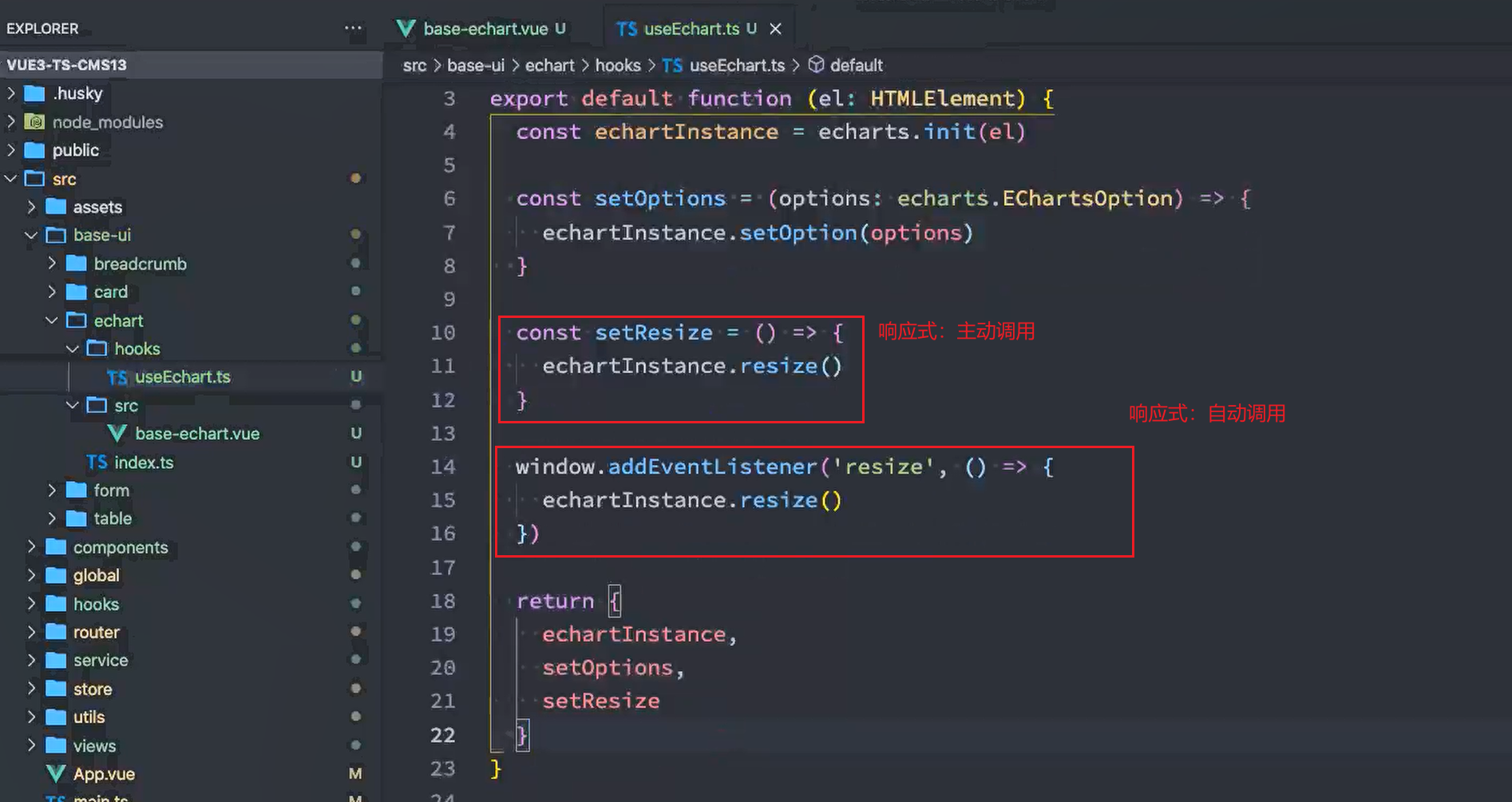The height and width of the screenshot is (802, 1512).
Task: Click the table folder icon
Action: 76,518
